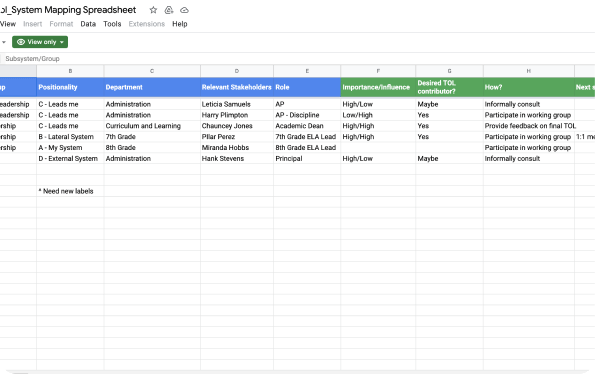Select the Harry Plimpton cell
This screenshot has width=595, height=374.
coord(237,115)
